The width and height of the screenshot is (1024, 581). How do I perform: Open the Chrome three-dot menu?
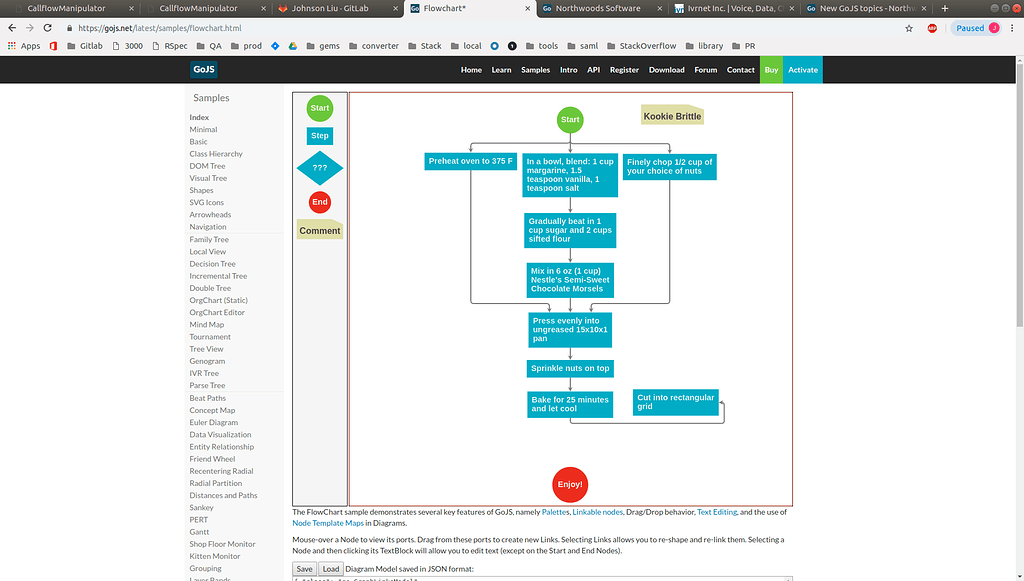pyautogui.click(x=1013, y=28)
